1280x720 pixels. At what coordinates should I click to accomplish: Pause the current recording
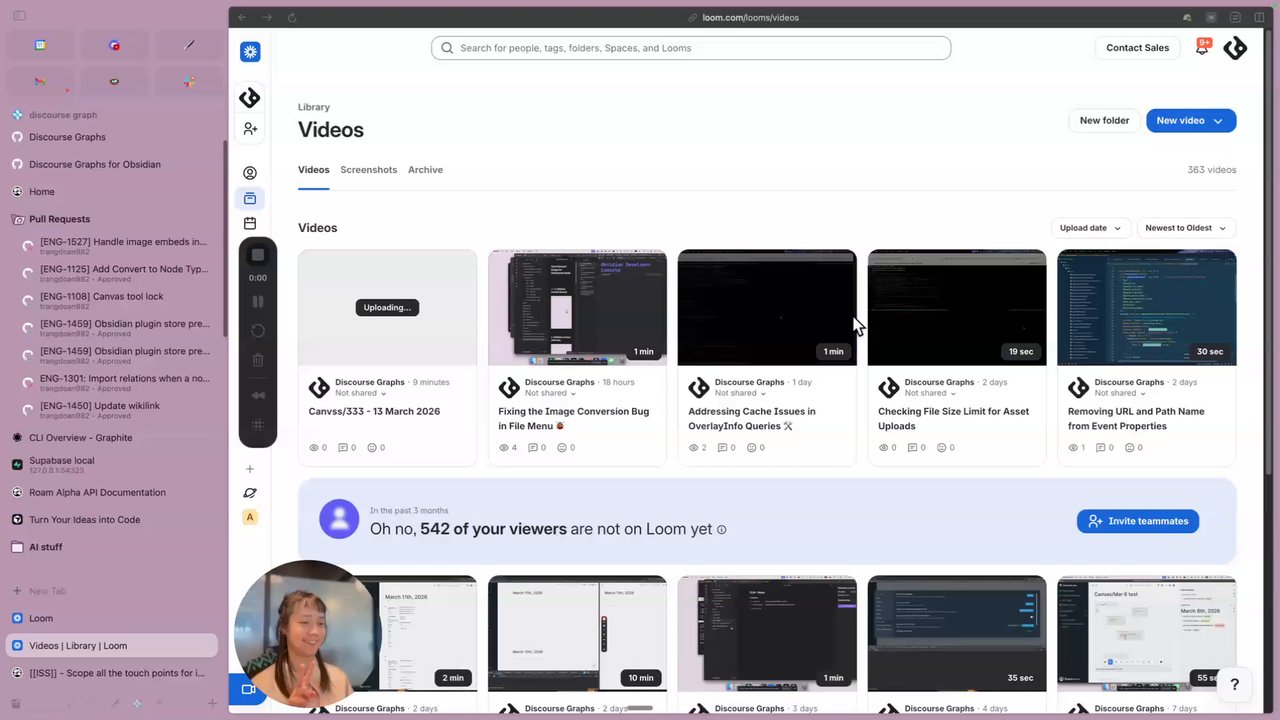coord(258,301)
